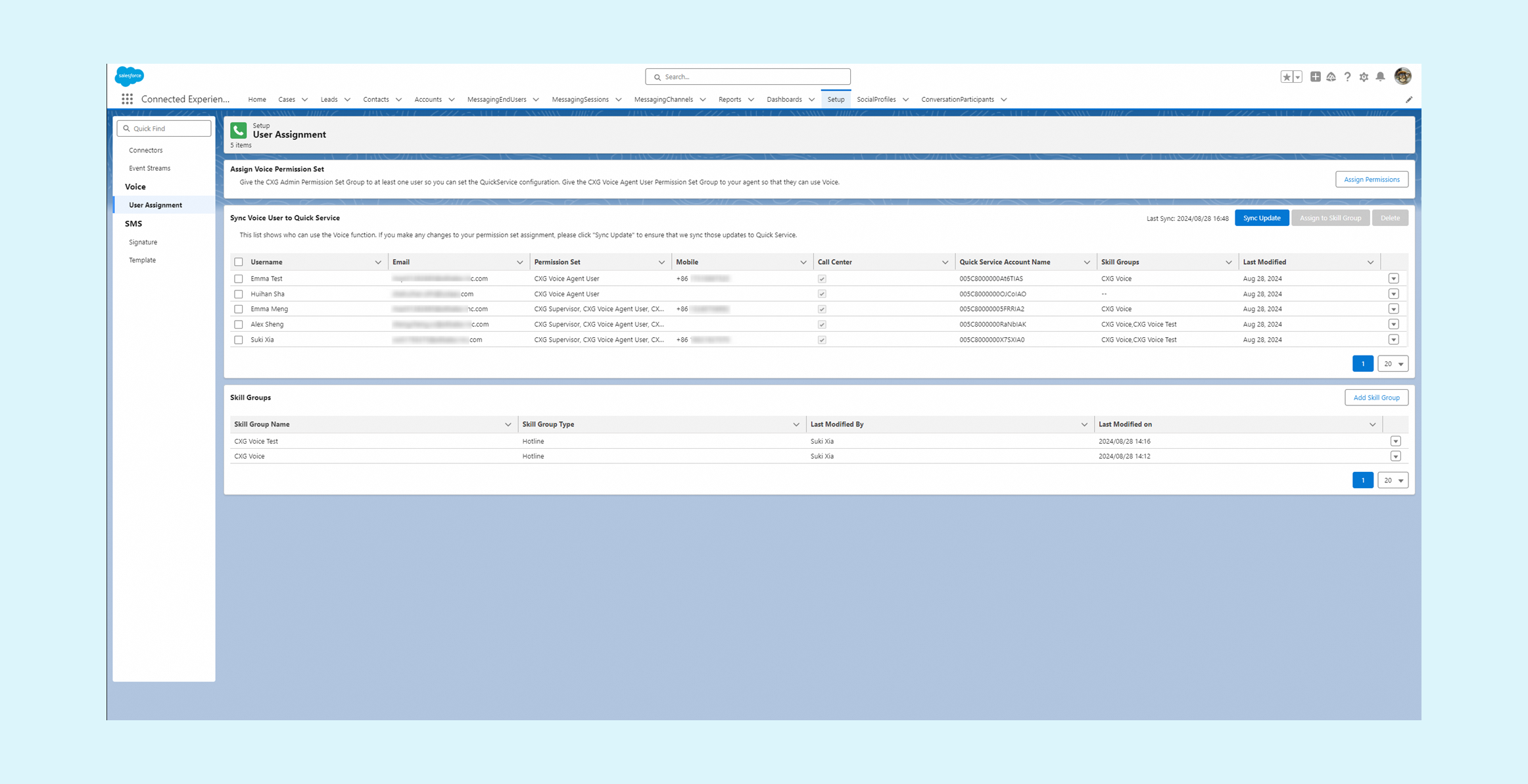
Task: Open the App Launcher grid icon
Action: pyautogui.click(x=127, y=99)
